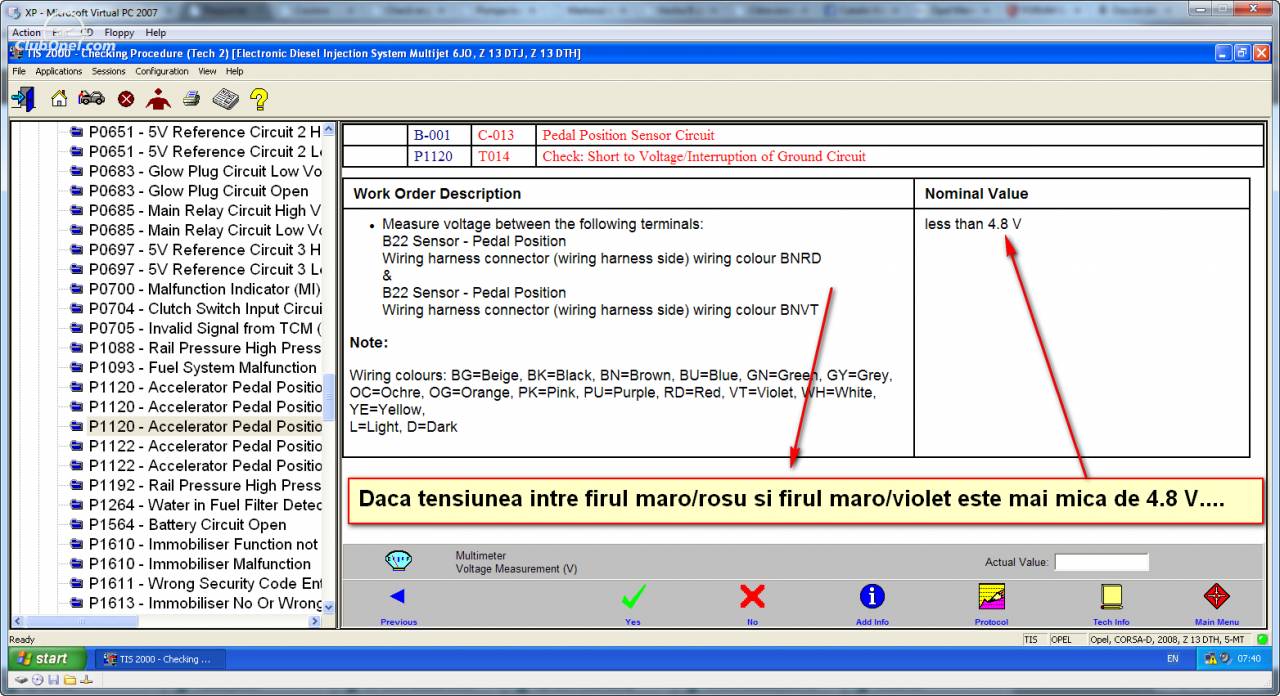Click the hard disk icon in Virtual PC status bar
This screenshot has width=1280, height=696.
21,680
